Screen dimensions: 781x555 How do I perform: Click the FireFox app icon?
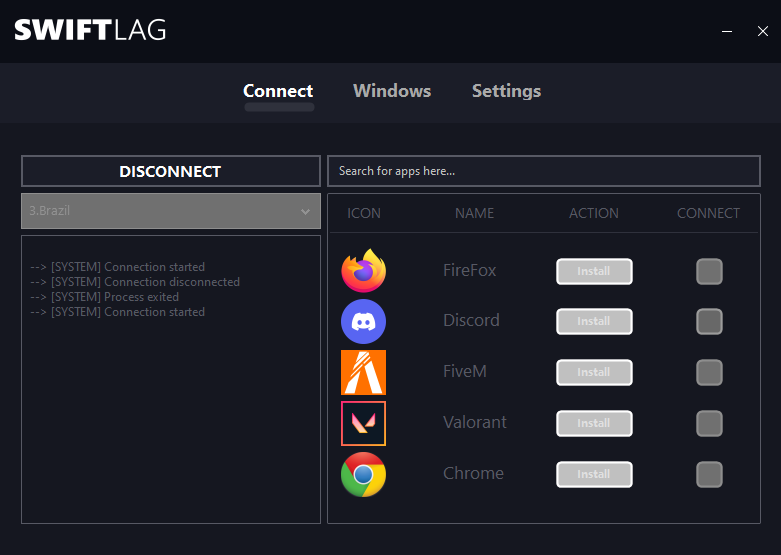tap(363, 271)
